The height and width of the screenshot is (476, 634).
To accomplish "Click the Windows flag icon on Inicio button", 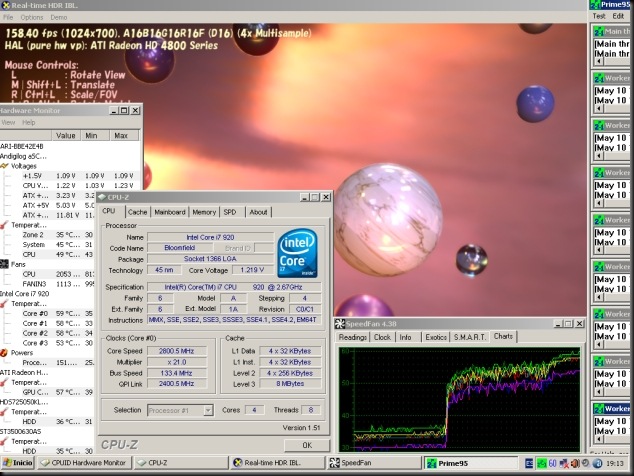I will click(8, 464).
